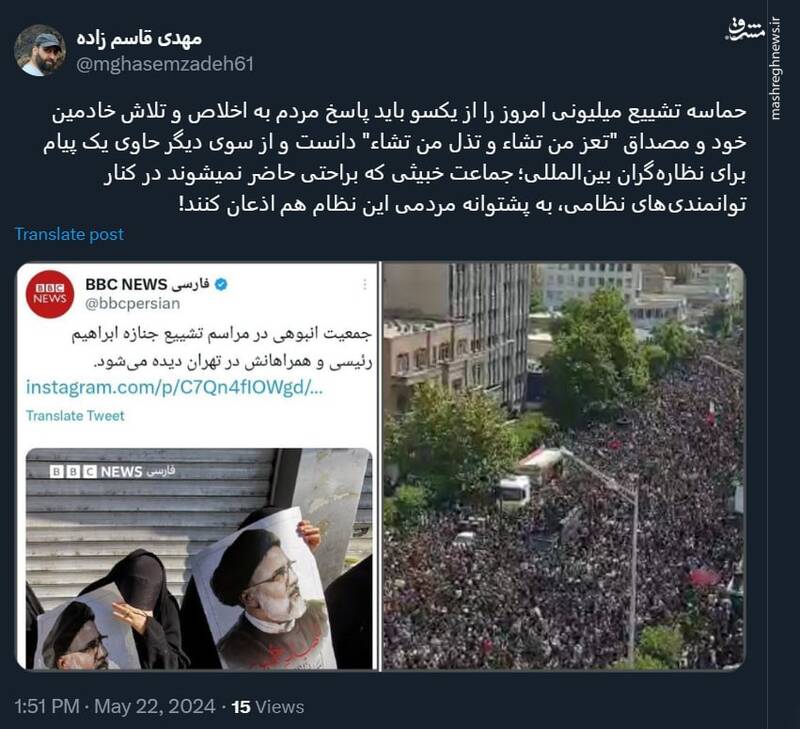Viewport: 800px width, 729px height.
Task: Click the 1:51 PM May 22, 2024 timestamp
Action: click(115, 707)
